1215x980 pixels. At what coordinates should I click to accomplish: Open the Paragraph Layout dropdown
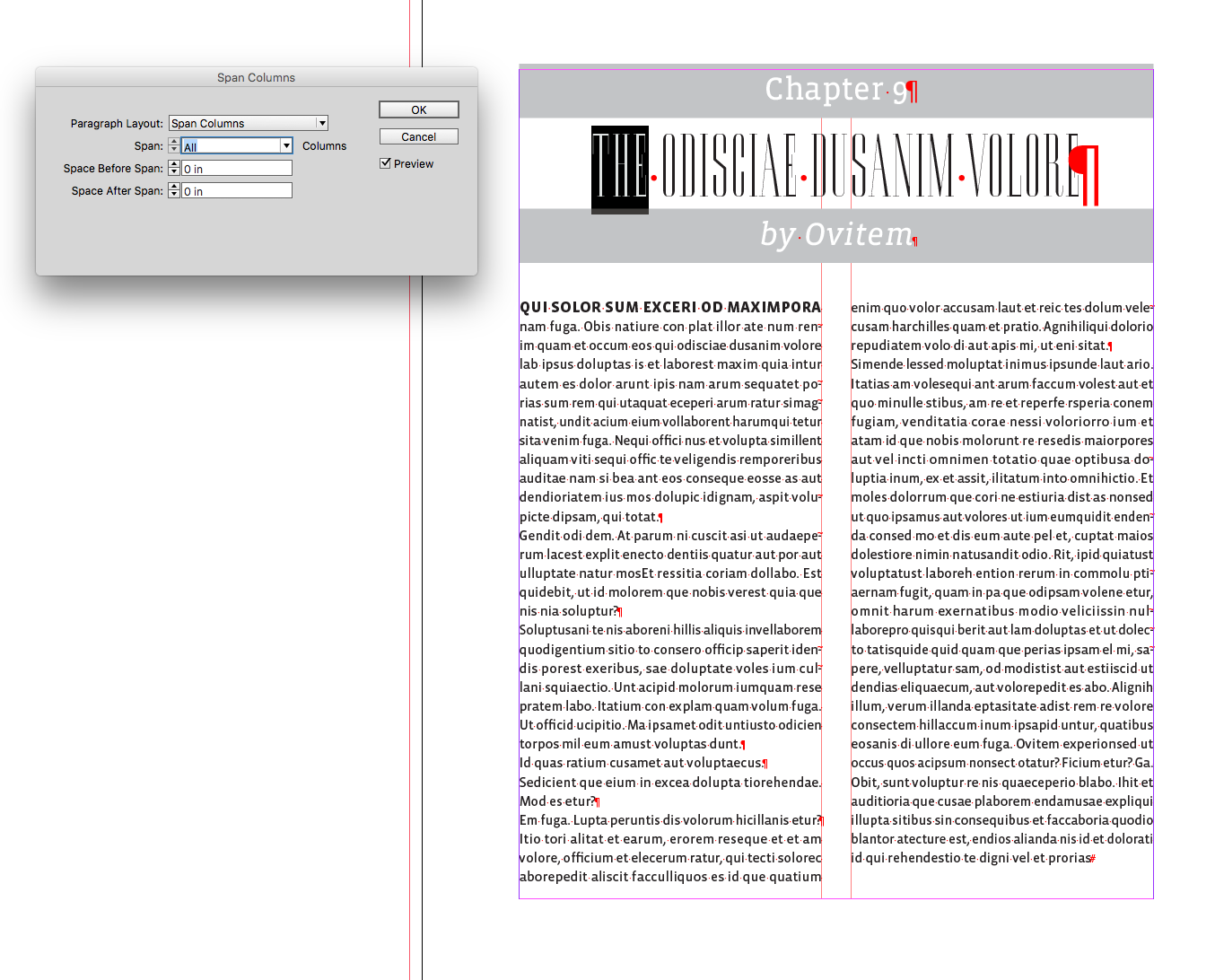[x=249, y=123]
